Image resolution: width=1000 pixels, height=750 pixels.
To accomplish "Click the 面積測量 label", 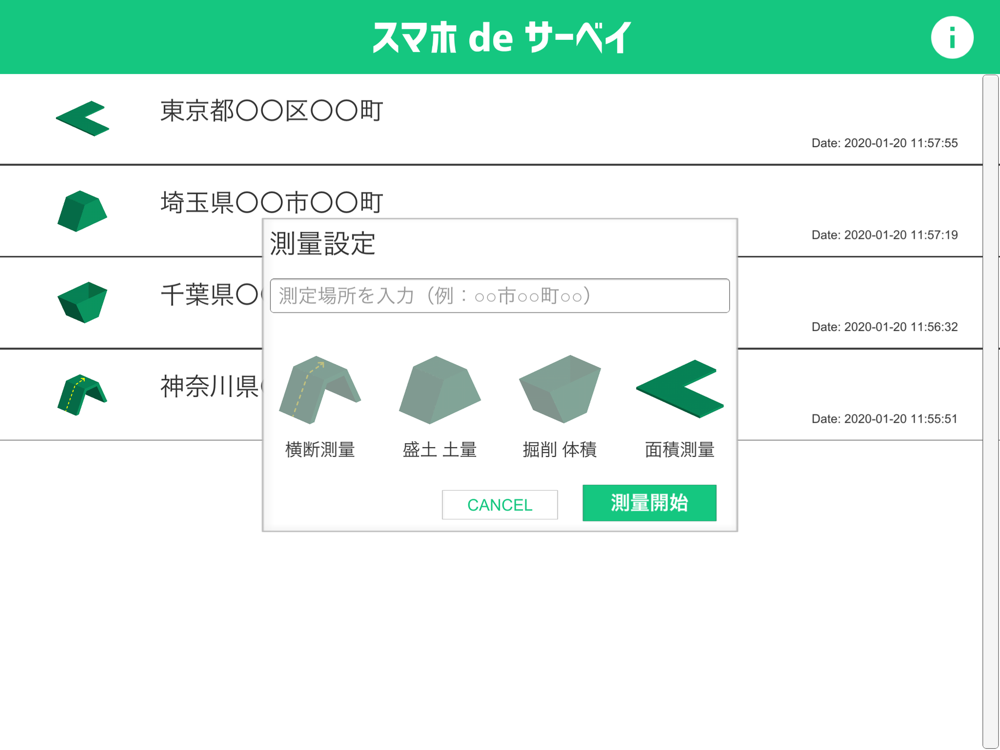I will [x=680, y=450].
